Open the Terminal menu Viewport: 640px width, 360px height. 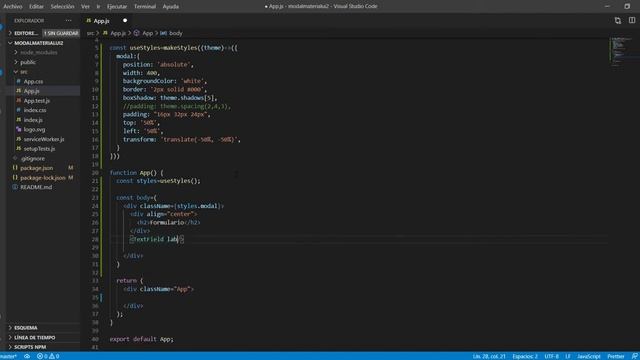click(145, 7)
